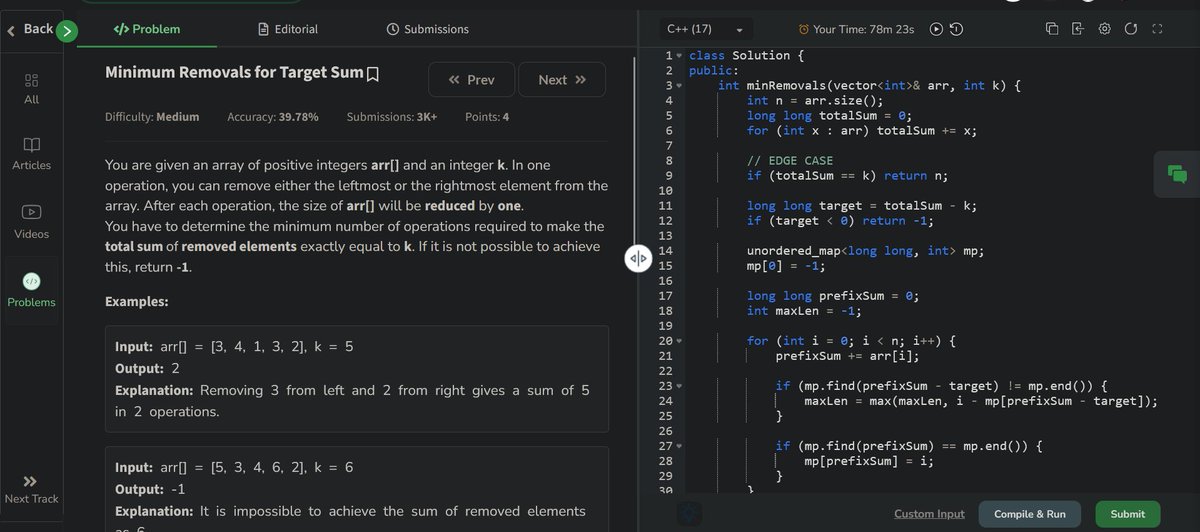Go to Next Track
The height and width of the screenshot is (532, 1200).
pos(31,489)
